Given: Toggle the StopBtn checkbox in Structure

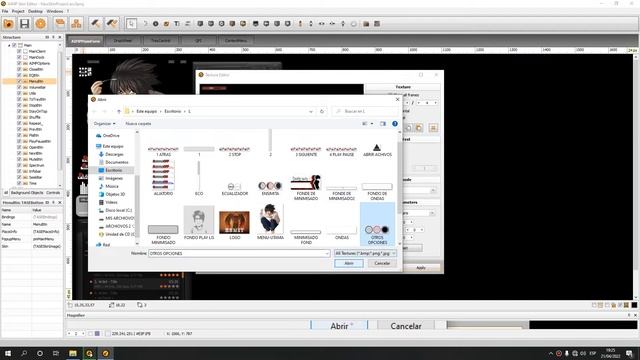Looking at the screenshot, I should point(19,105).
